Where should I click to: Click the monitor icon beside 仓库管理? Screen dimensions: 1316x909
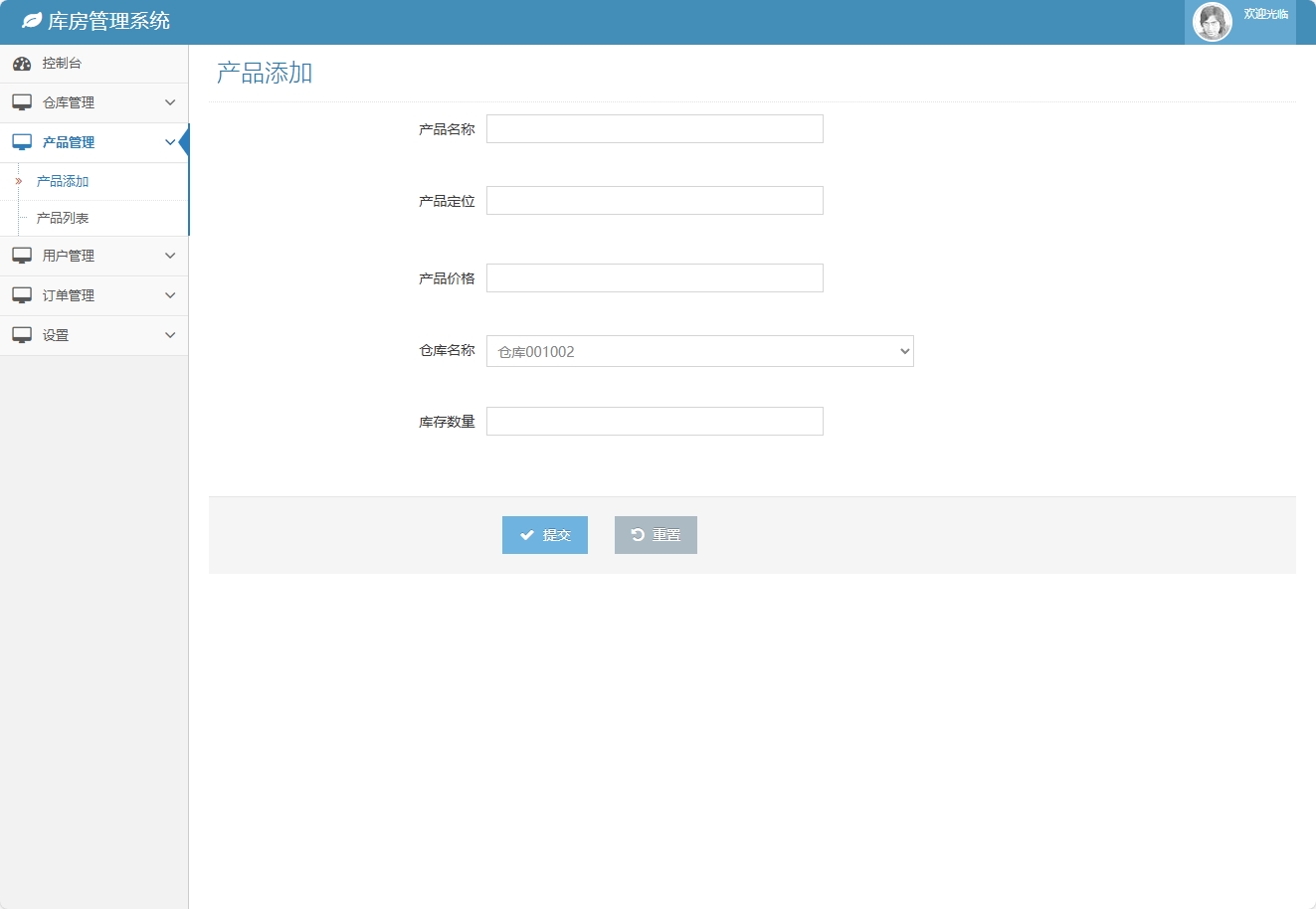pyautogui.click(x=21, y=101)
